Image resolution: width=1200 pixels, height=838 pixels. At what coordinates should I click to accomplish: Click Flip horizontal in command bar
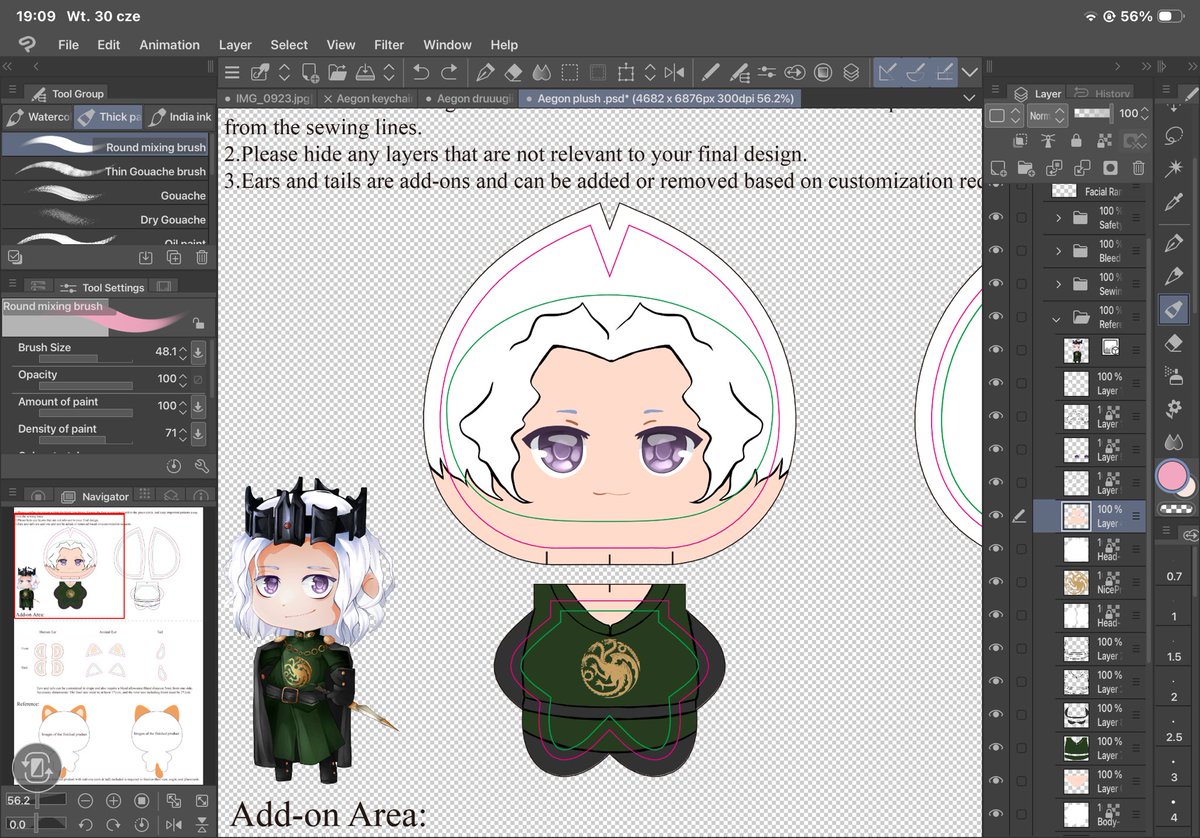(x=674, y=72)
